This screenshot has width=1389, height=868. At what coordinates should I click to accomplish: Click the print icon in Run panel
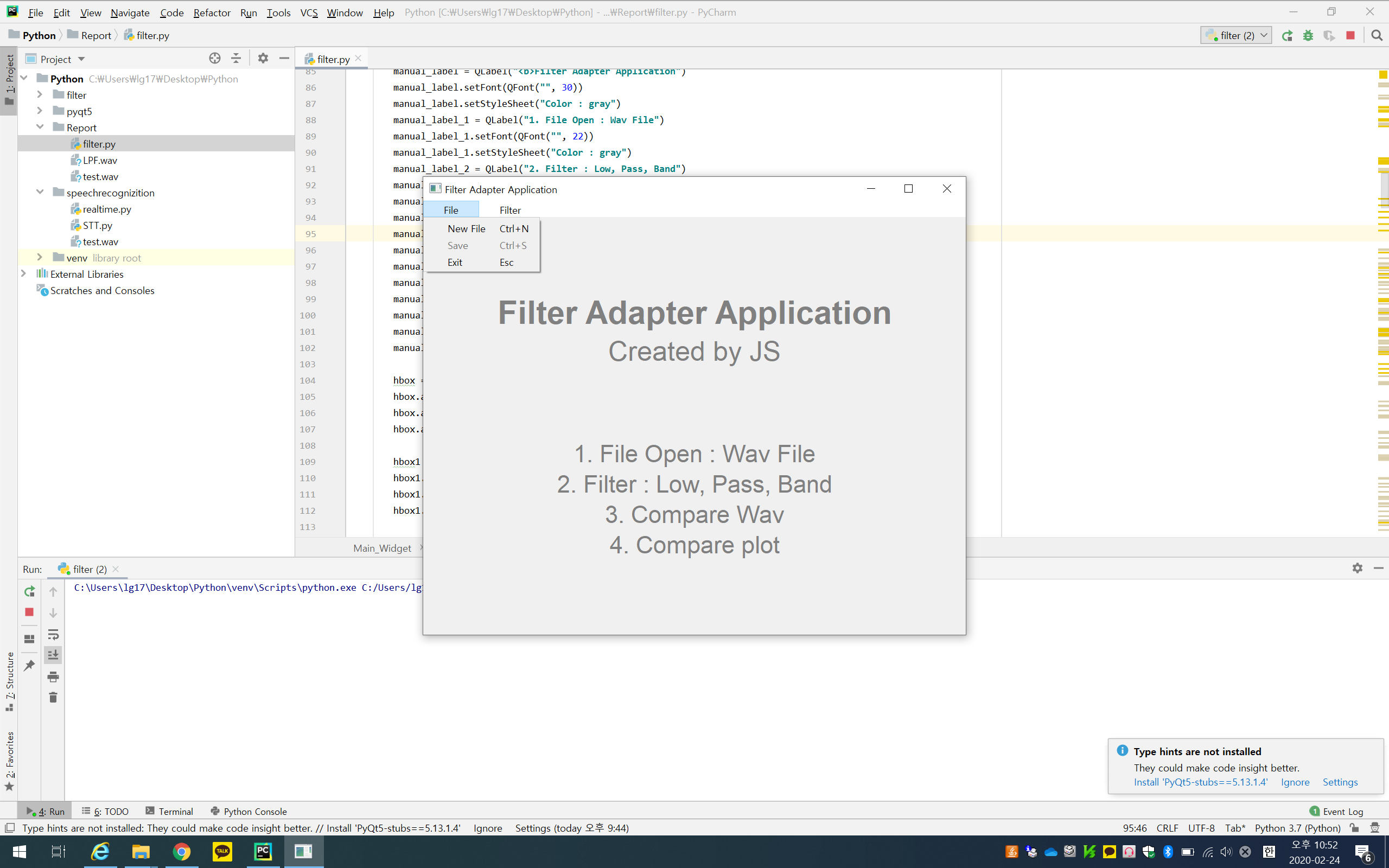click(53, 677)
